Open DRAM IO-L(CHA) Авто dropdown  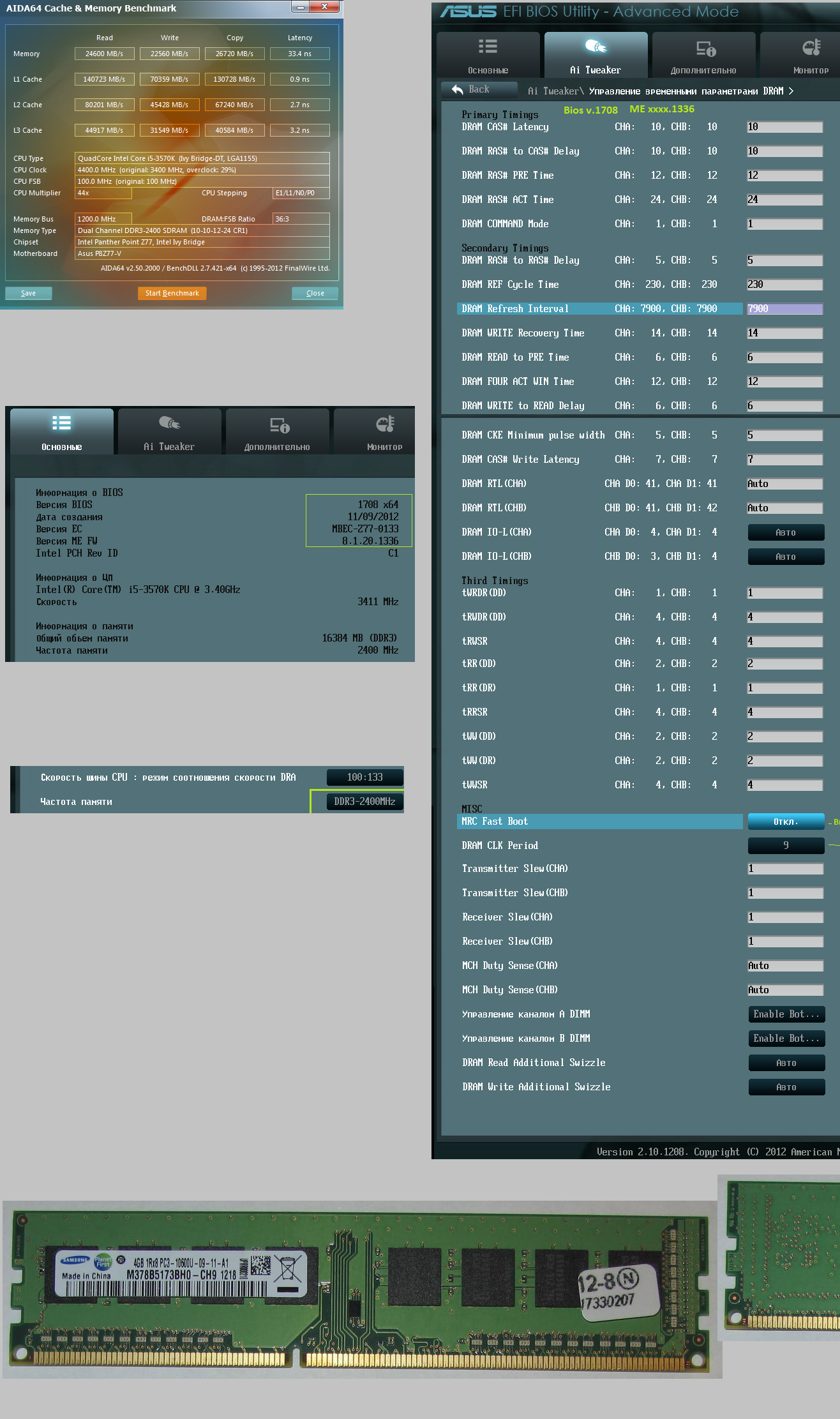tap(786, 532)
